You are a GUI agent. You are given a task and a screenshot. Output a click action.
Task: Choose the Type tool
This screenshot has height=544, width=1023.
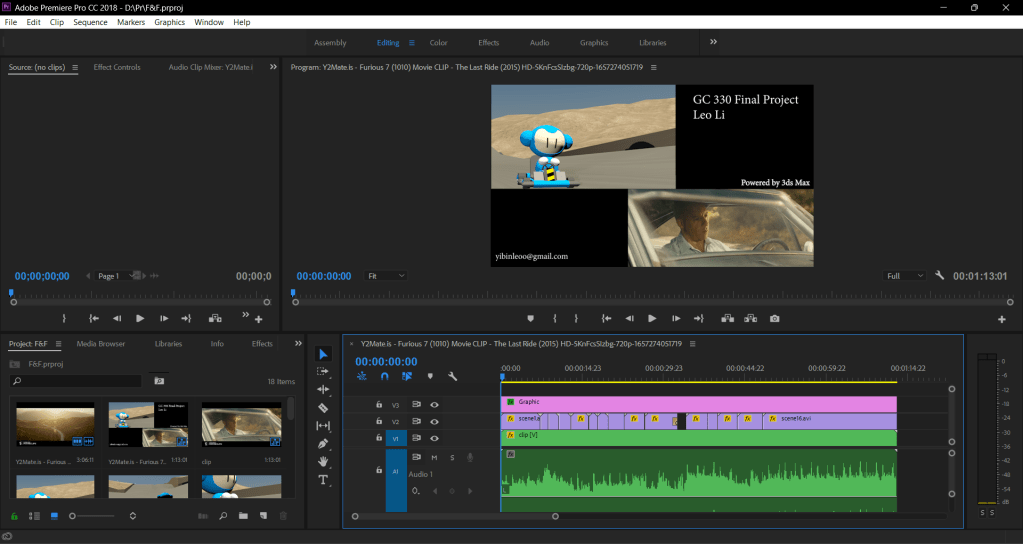pyautogui.click(x=323, y=480)
